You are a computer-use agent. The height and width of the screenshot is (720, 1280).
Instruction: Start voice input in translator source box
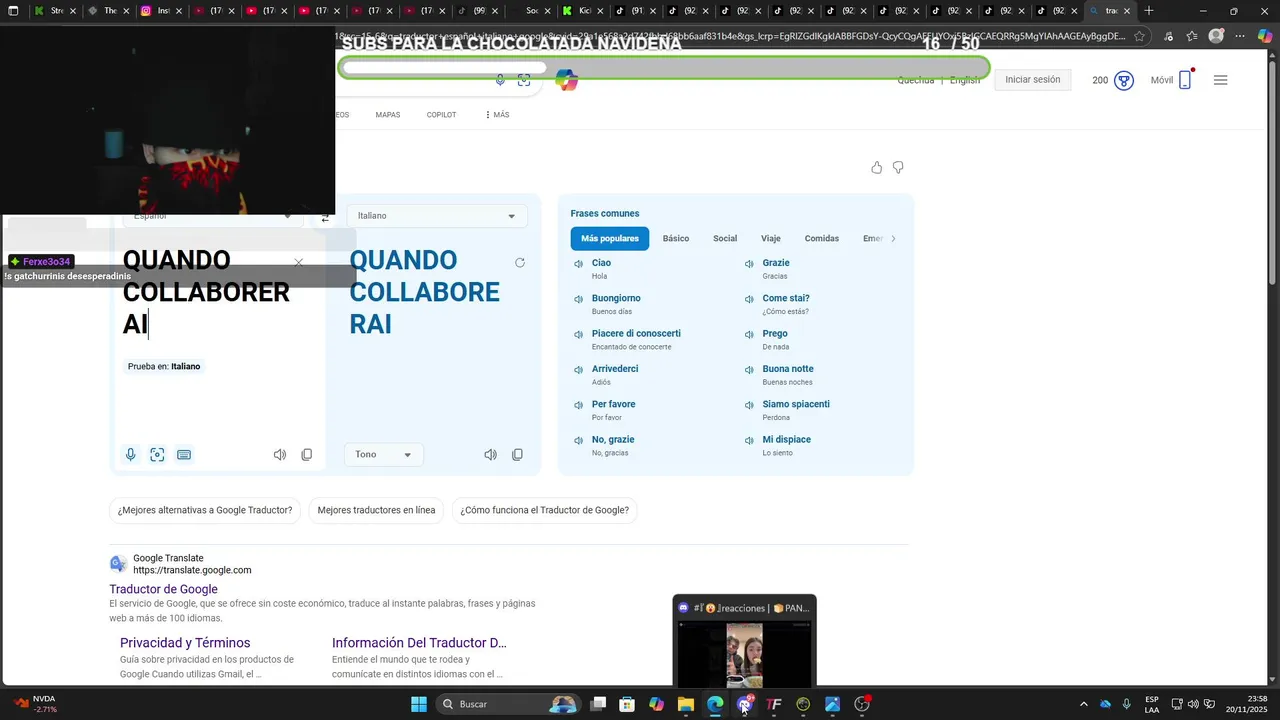130,455
